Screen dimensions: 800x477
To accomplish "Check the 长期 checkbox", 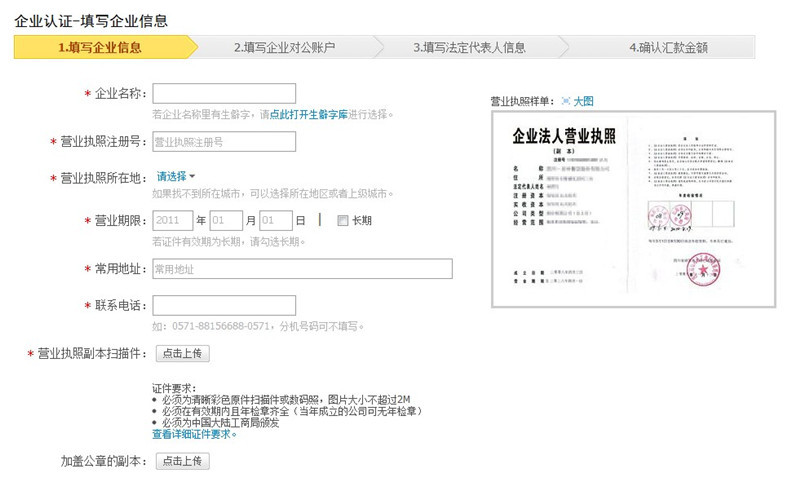I will point(342,220).
